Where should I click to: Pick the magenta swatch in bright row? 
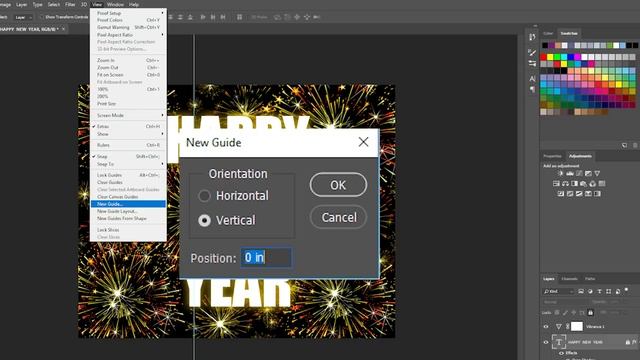[x=577, y=57]
